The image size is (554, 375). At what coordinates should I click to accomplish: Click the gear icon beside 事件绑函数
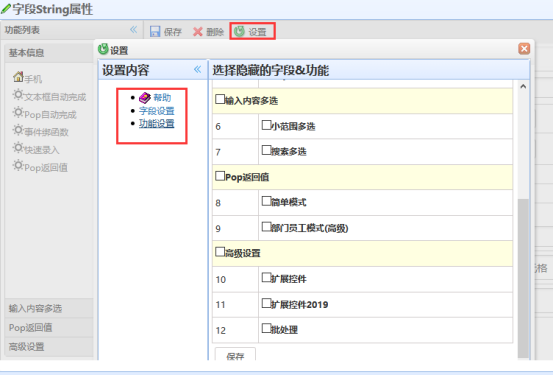(x=18, y=130)
